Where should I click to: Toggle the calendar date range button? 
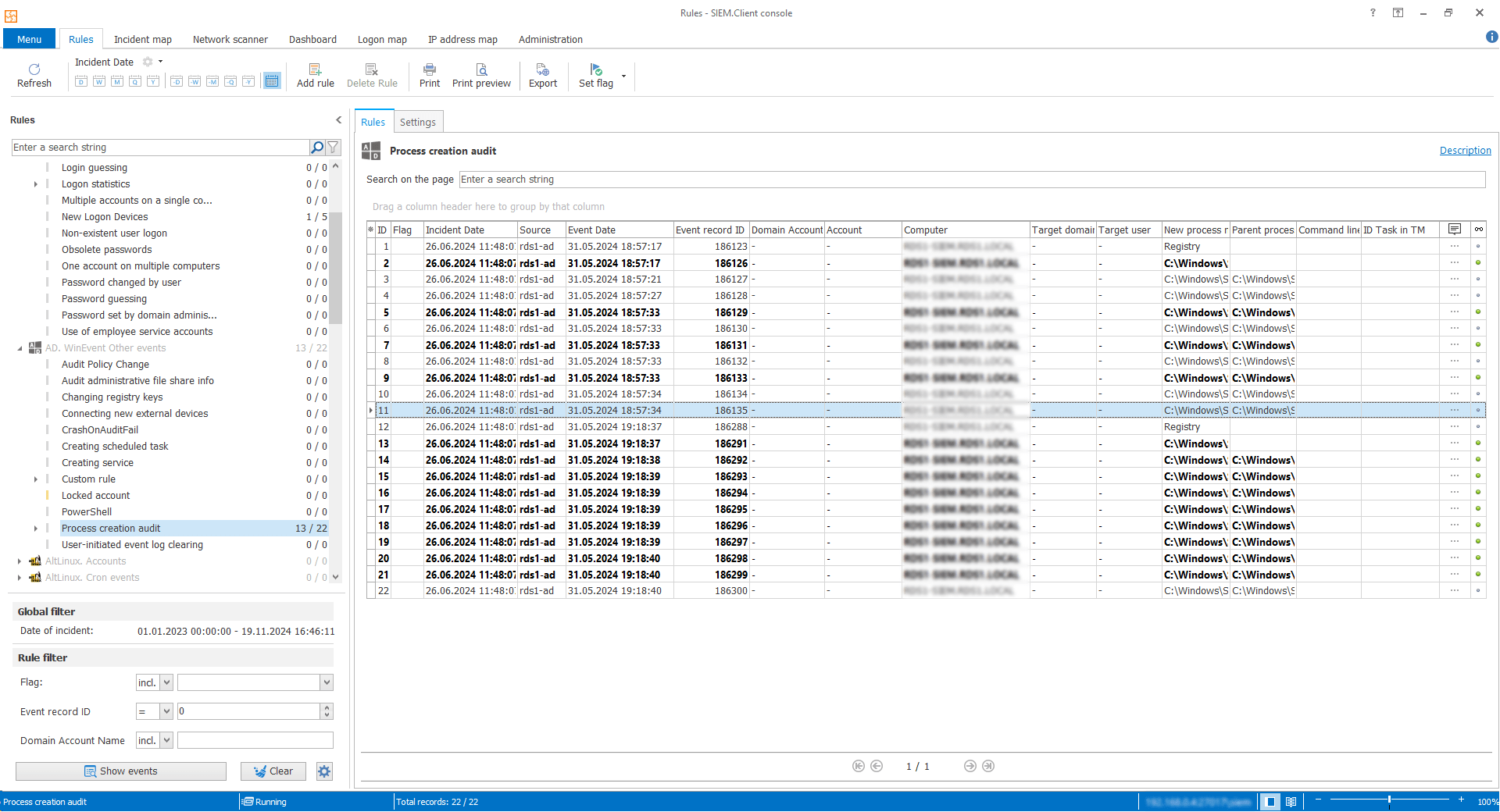tap(272, 81)
